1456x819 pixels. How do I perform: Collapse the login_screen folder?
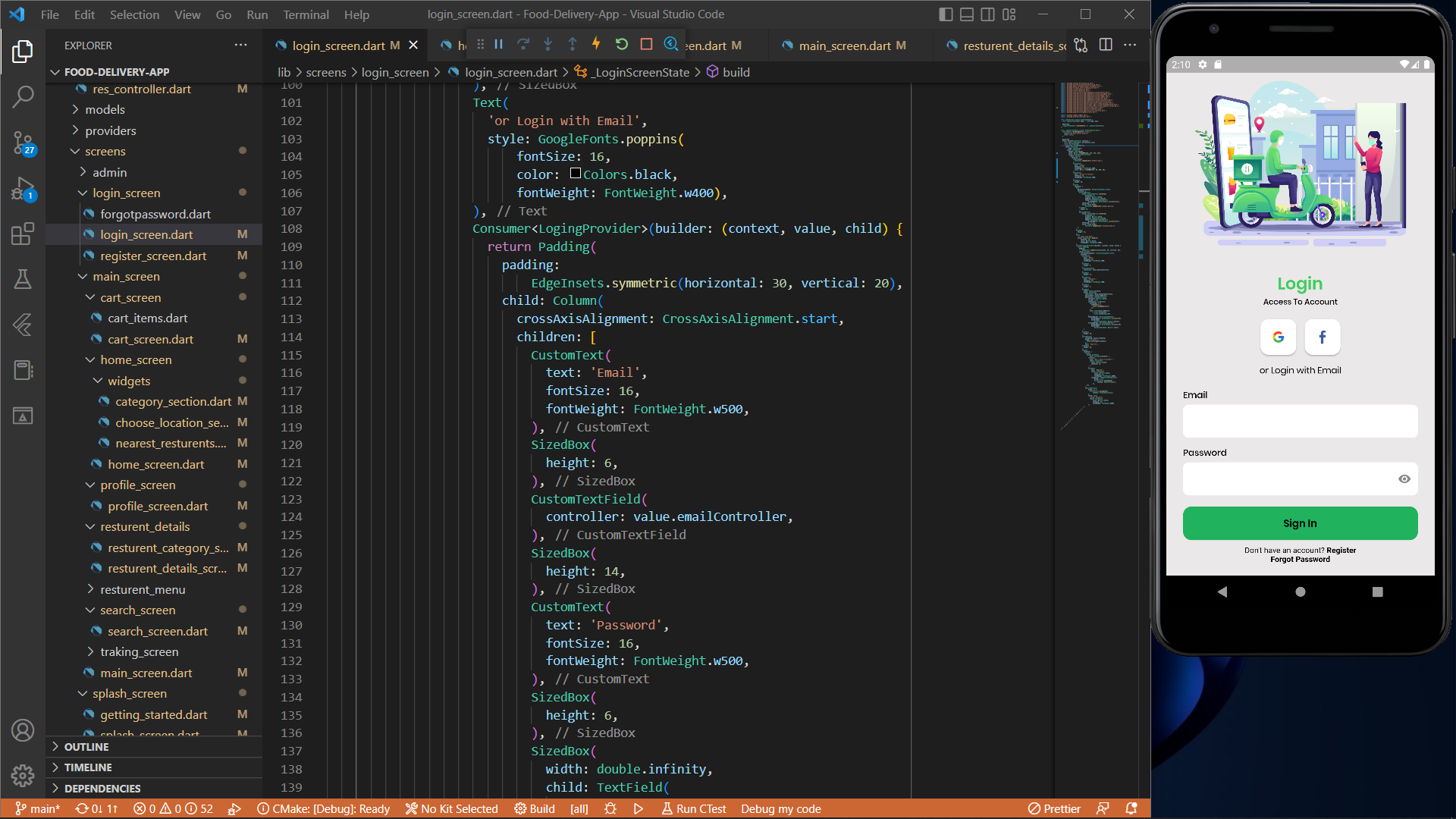coord(126,193)
